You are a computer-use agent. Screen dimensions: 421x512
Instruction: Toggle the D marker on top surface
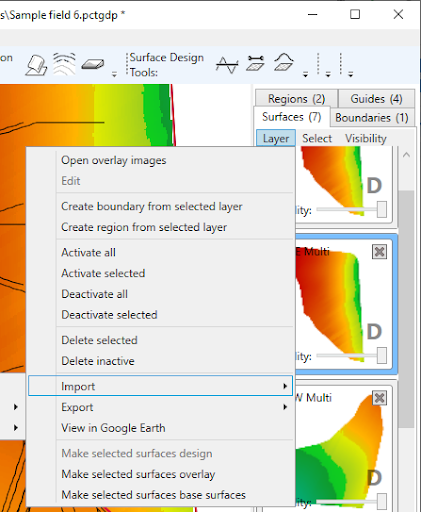374,185
